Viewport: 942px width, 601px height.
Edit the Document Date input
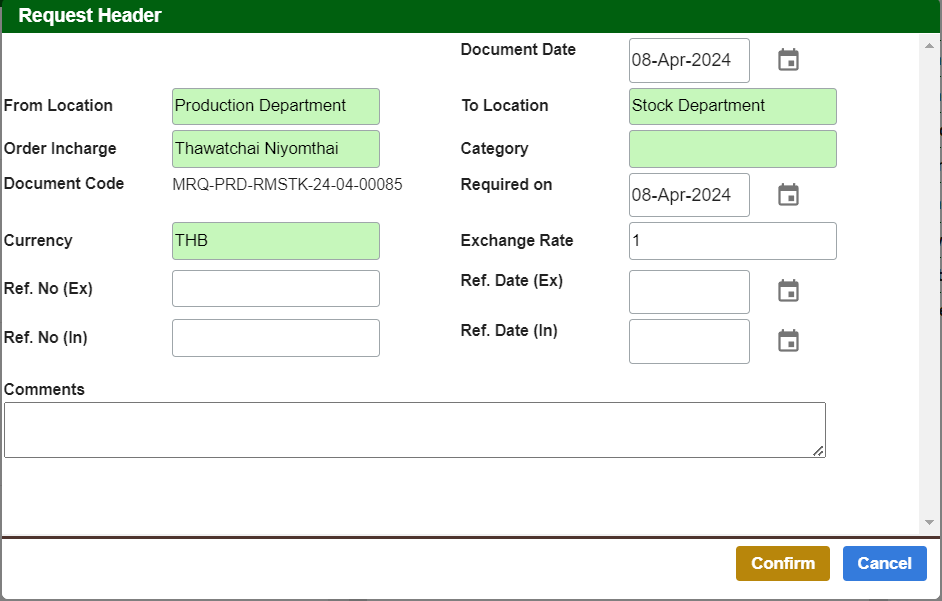[x=689, y=60]
